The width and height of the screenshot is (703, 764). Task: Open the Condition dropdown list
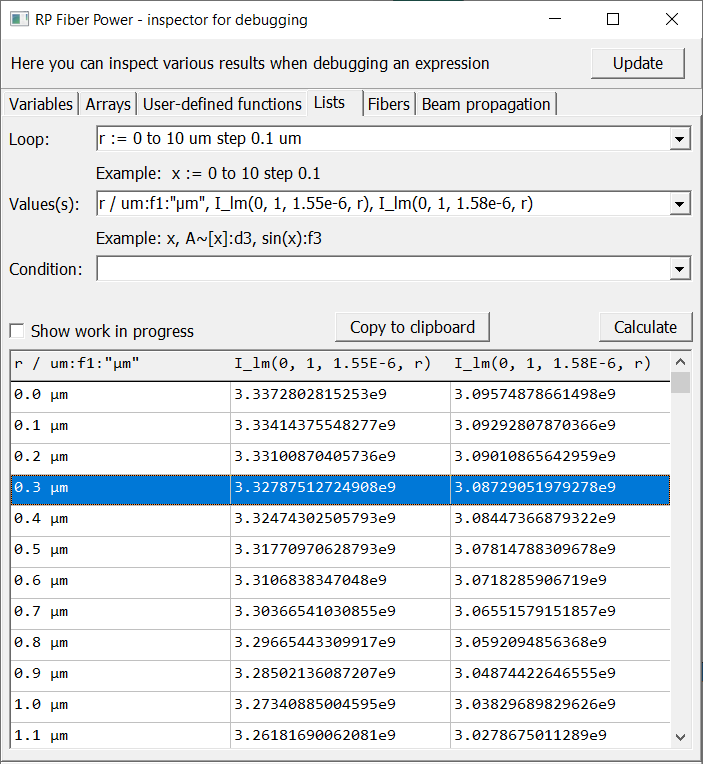(680, 269)
